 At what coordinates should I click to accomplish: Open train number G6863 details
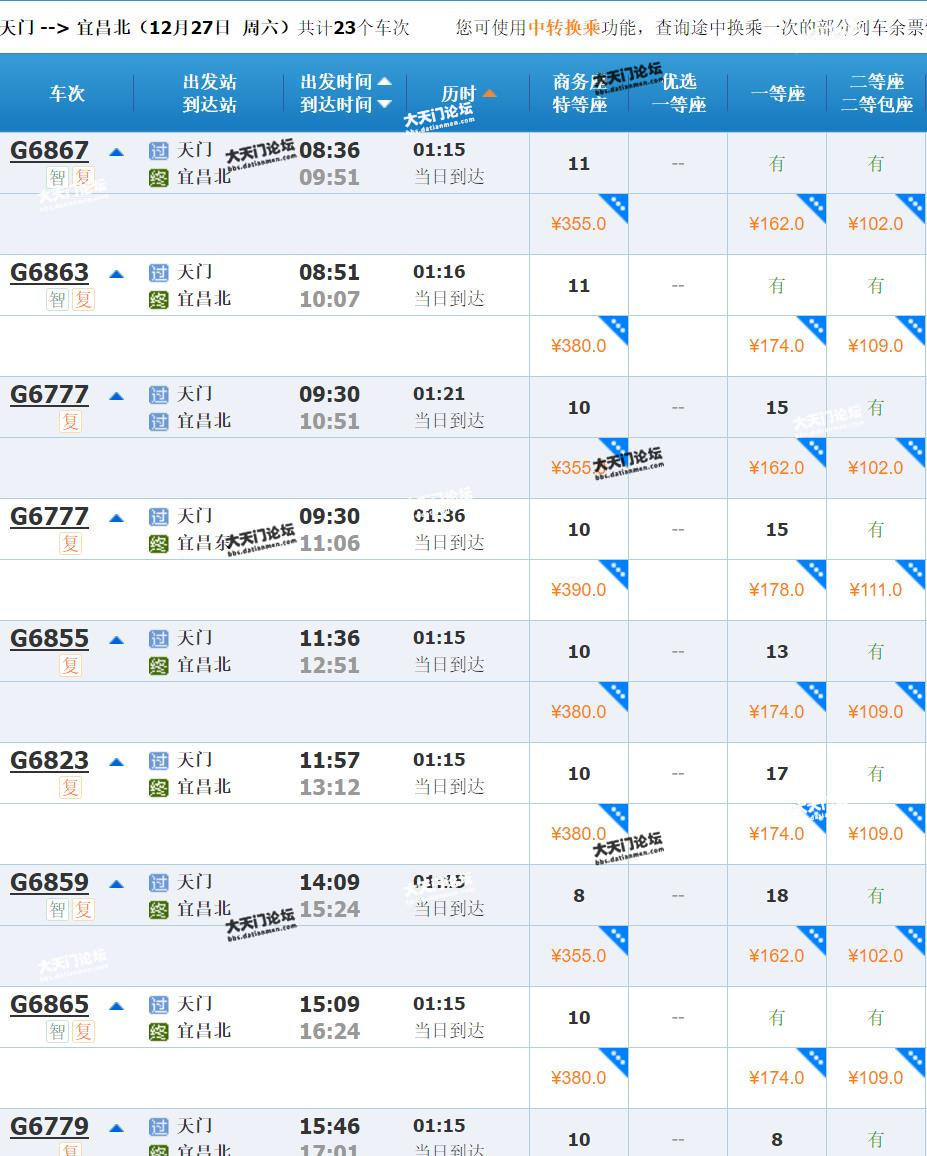[x=49, y=273]
